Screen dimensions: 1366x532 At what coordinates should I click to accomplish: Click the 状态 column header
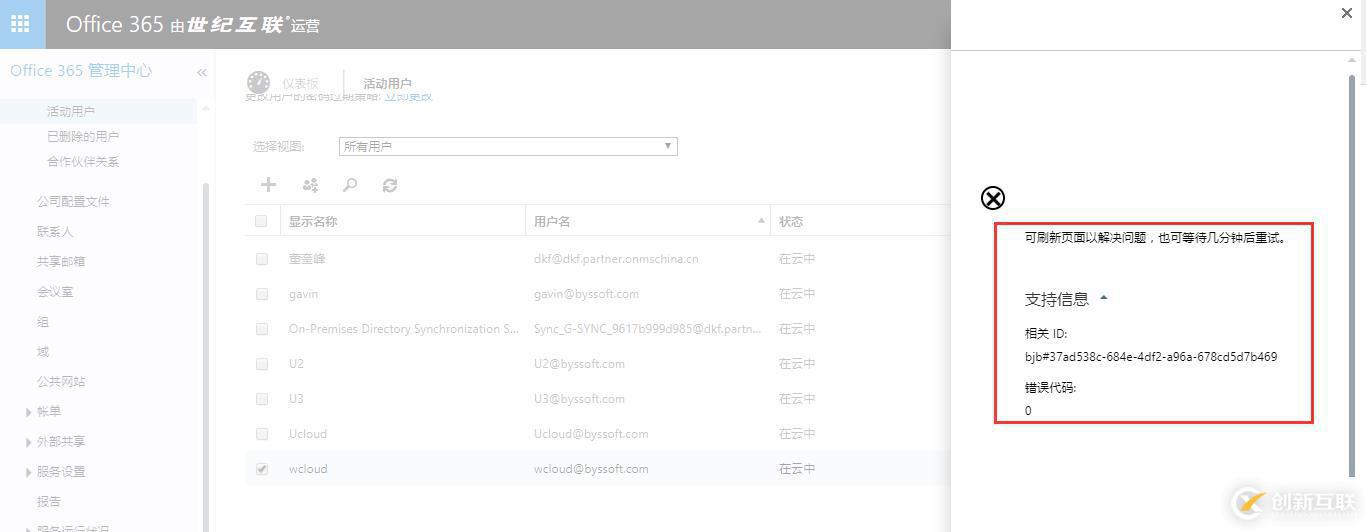pyautogui.click(x=791, y=221)
